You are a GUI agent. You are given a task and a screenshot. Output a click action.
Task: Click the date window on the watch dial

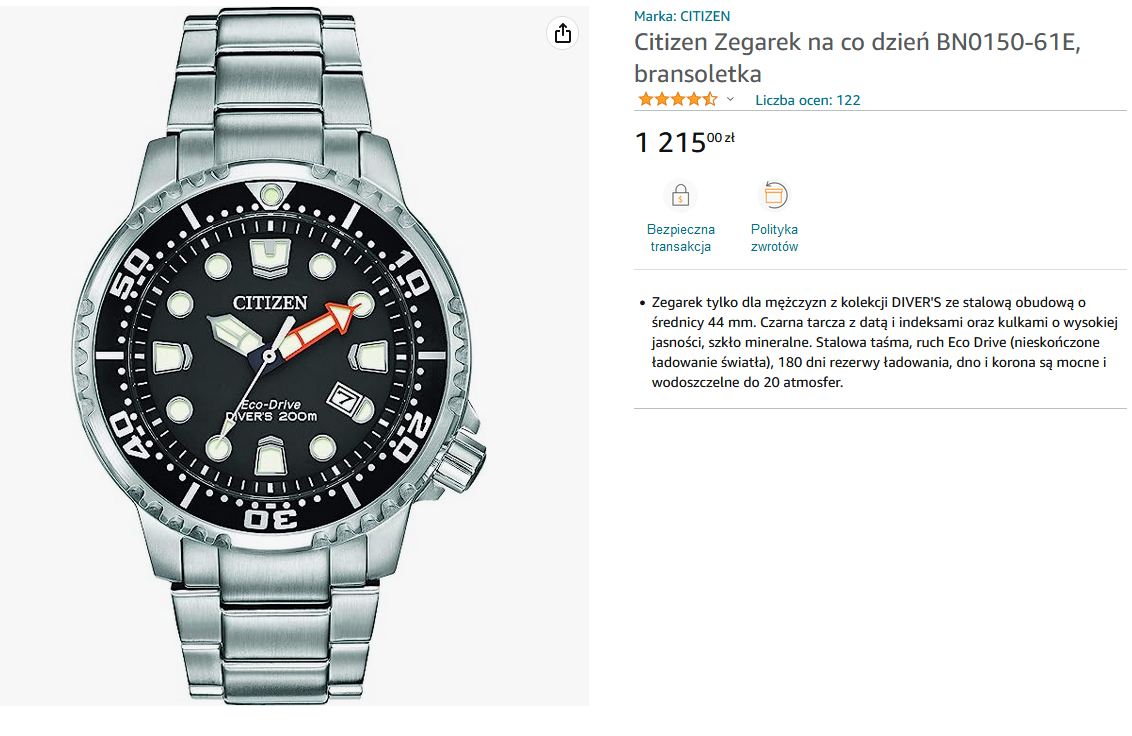pyautogui.click(x=343, y=396)
